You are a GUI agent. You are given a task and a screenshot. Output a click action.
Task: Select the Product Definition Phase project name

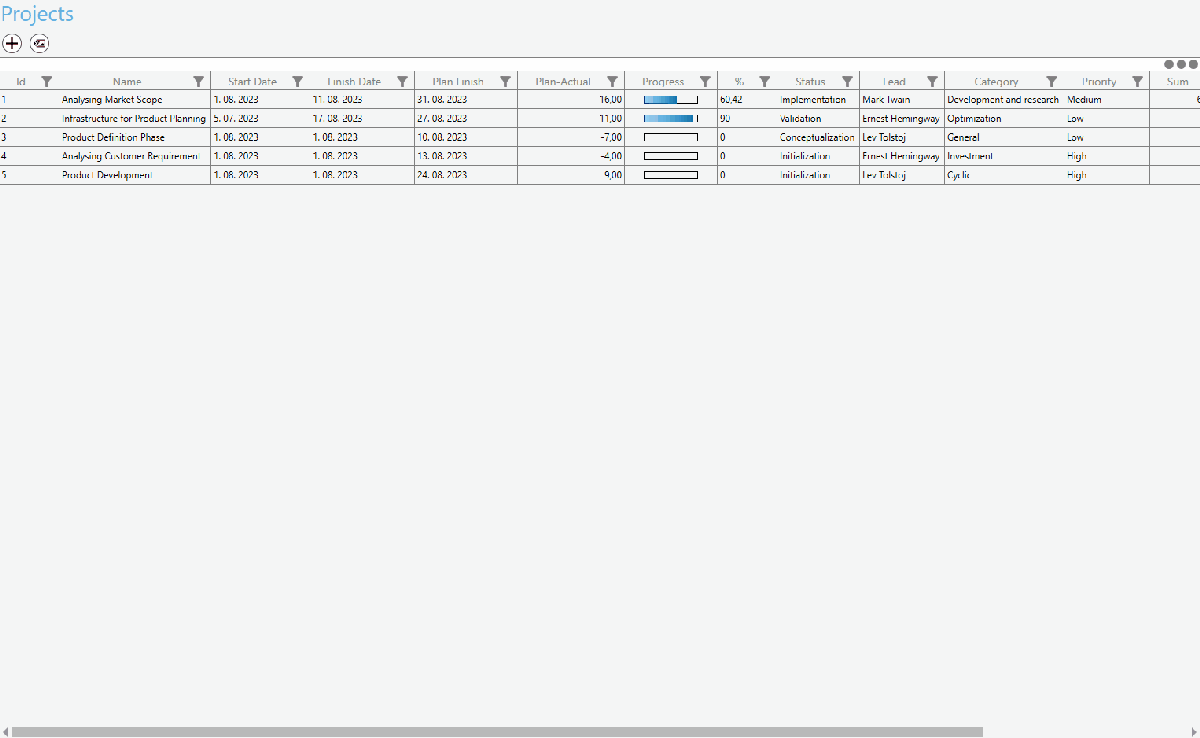[x=113, y=137]
